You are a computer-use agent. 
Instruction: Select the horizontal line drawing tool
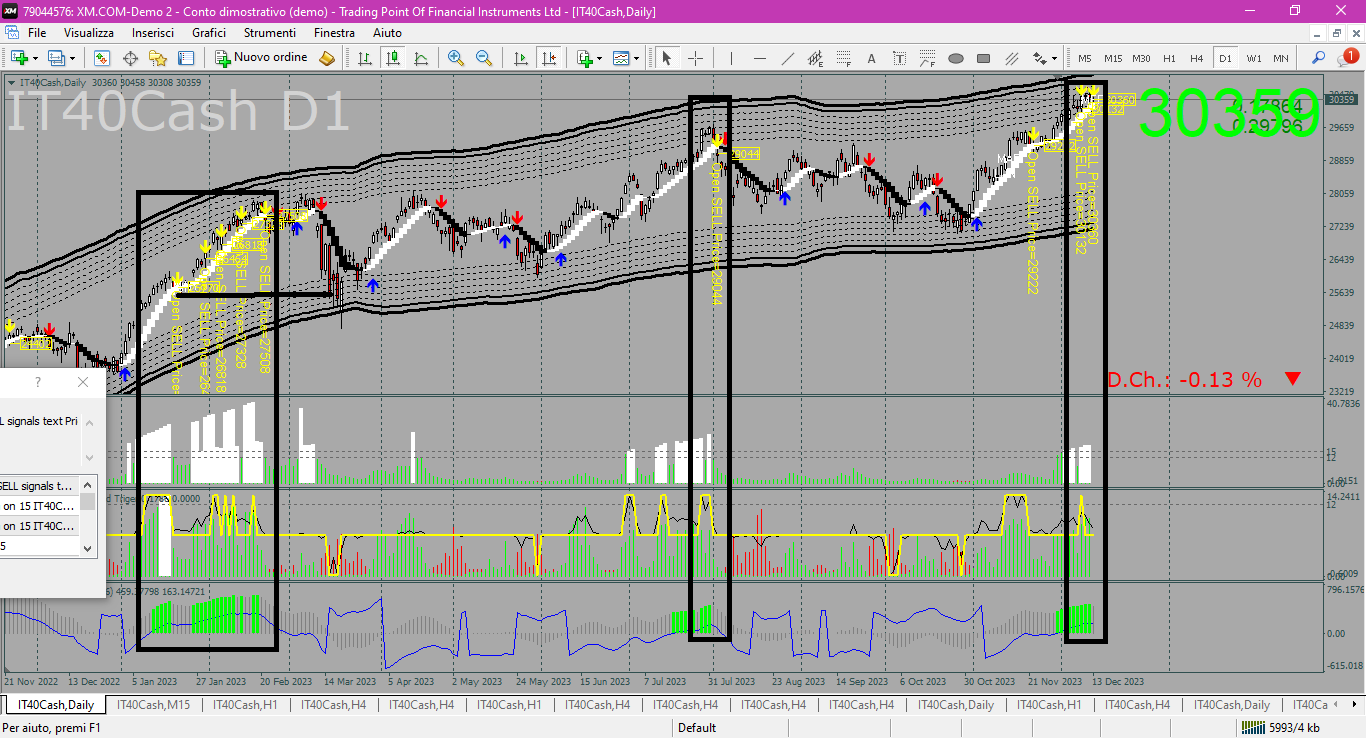760,58
